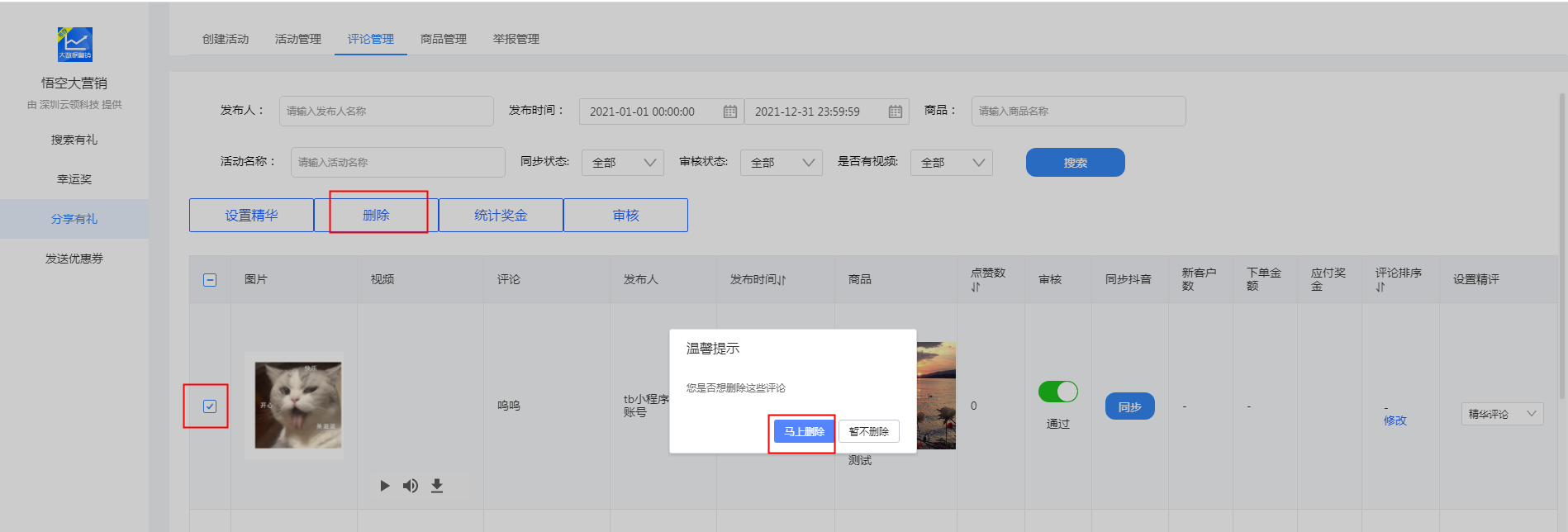Click the start date field 2021-01-01 00:00:00

tap(662, 112)
